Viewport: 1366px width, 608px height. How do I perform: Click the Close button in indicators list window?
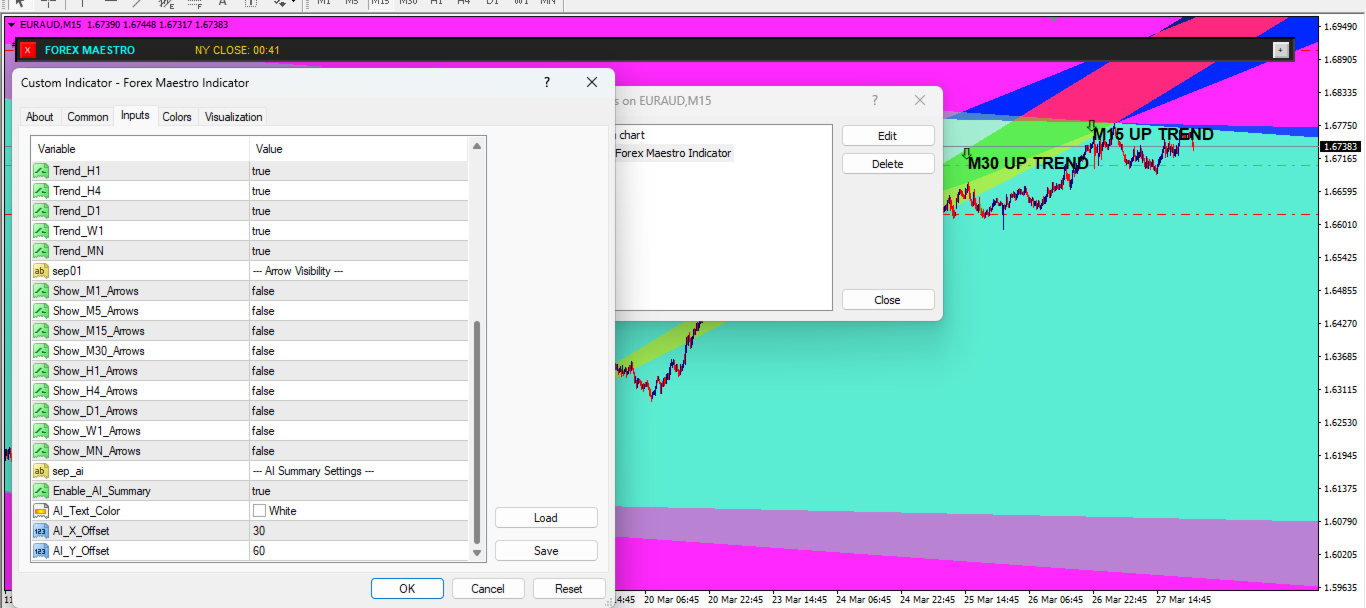(x=888, y=300)
